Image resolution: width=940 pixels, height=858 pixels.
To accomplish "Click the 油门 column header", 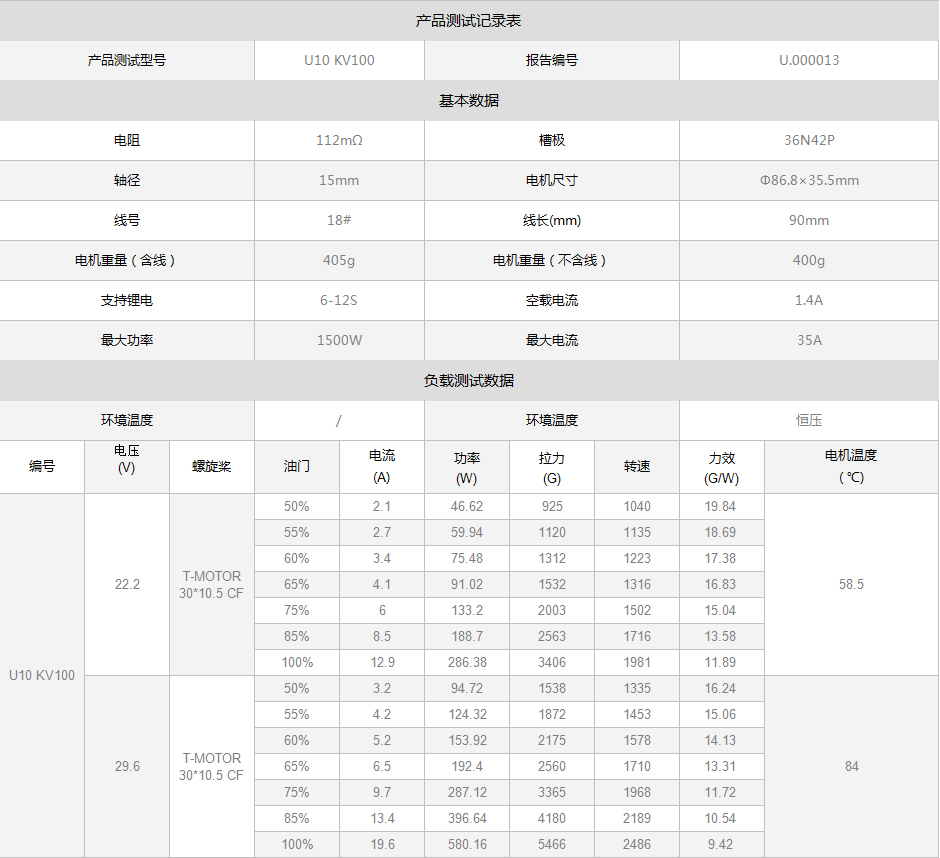I will tap(297, 467).
